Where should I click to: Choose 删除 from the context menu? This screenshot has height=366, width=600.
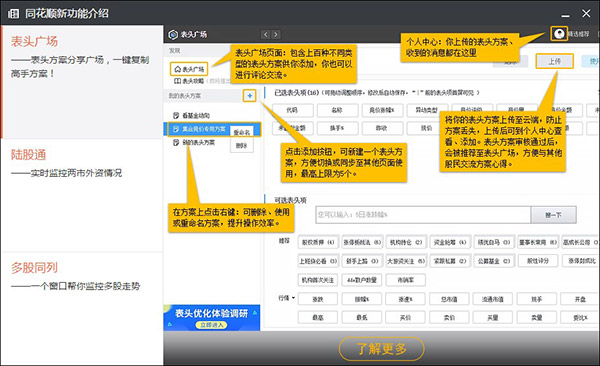coord(241,145)
